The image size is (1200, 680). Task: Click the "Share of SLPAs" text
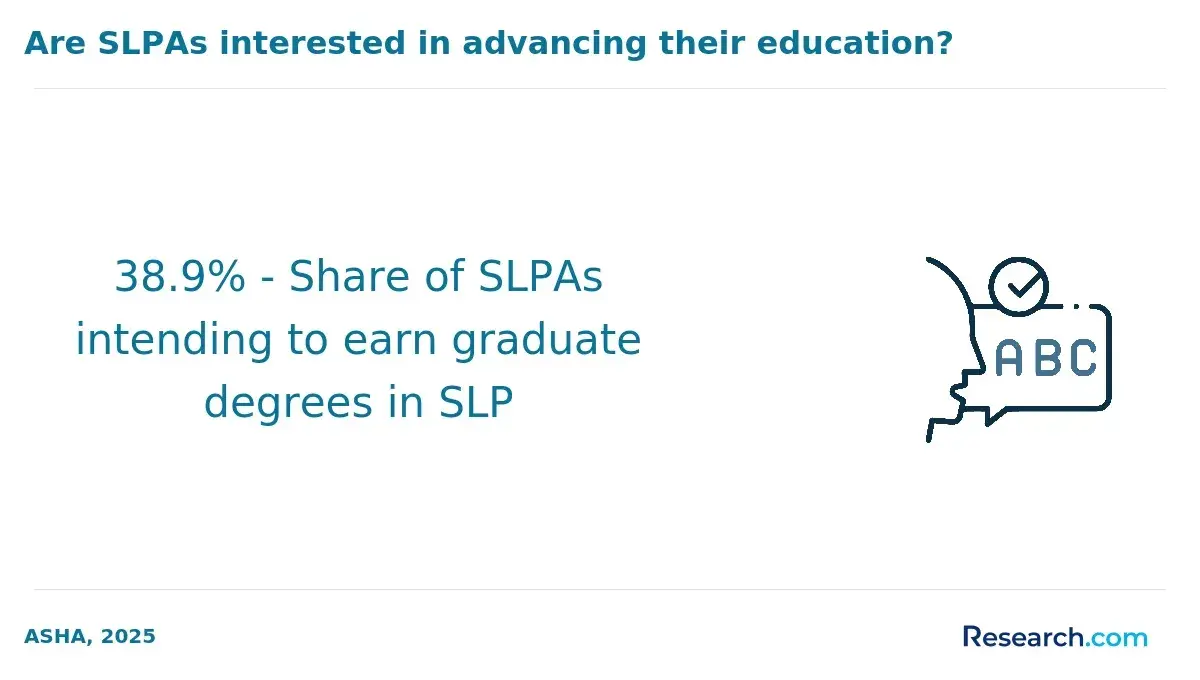coord(446,277)
